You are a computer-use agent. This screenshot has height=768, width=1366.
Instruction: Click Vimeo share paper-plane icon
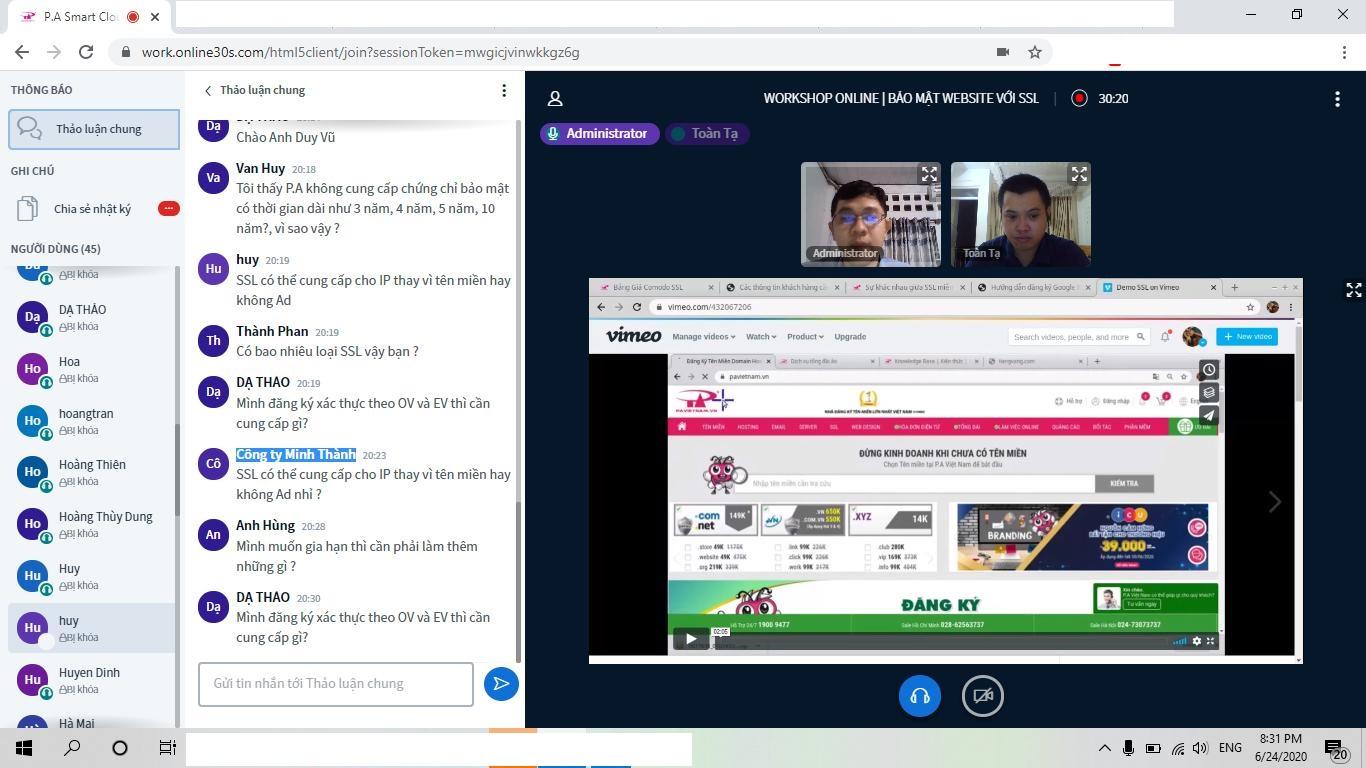click(1209, 415)
